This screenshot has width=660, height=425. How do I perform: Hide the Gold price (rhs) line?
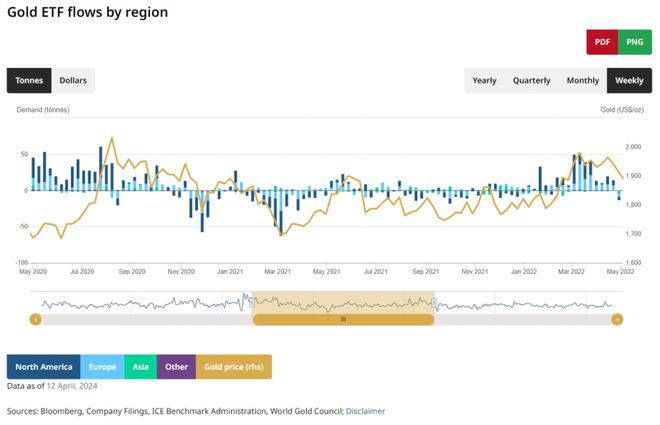coord(233,366)
